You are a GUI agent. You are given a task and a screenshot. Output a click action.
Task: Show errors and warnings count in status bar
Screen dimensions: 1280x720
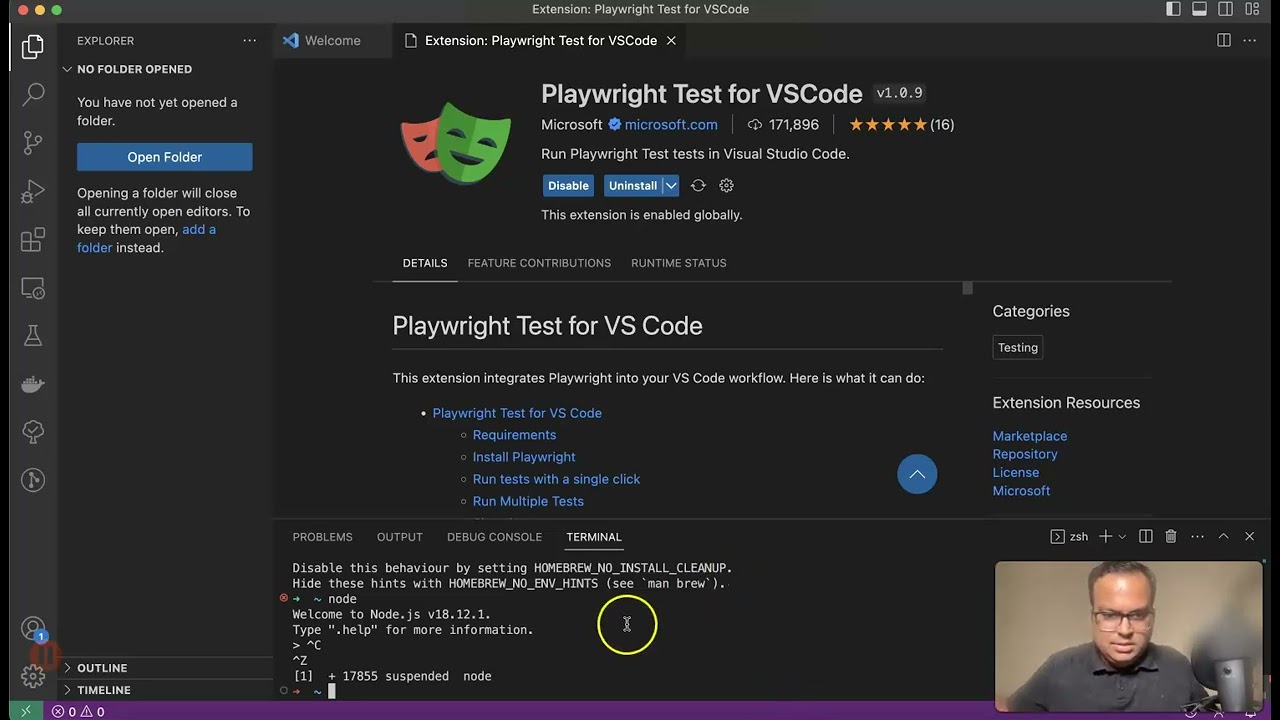pyautogui.click(x=78, y=711)
